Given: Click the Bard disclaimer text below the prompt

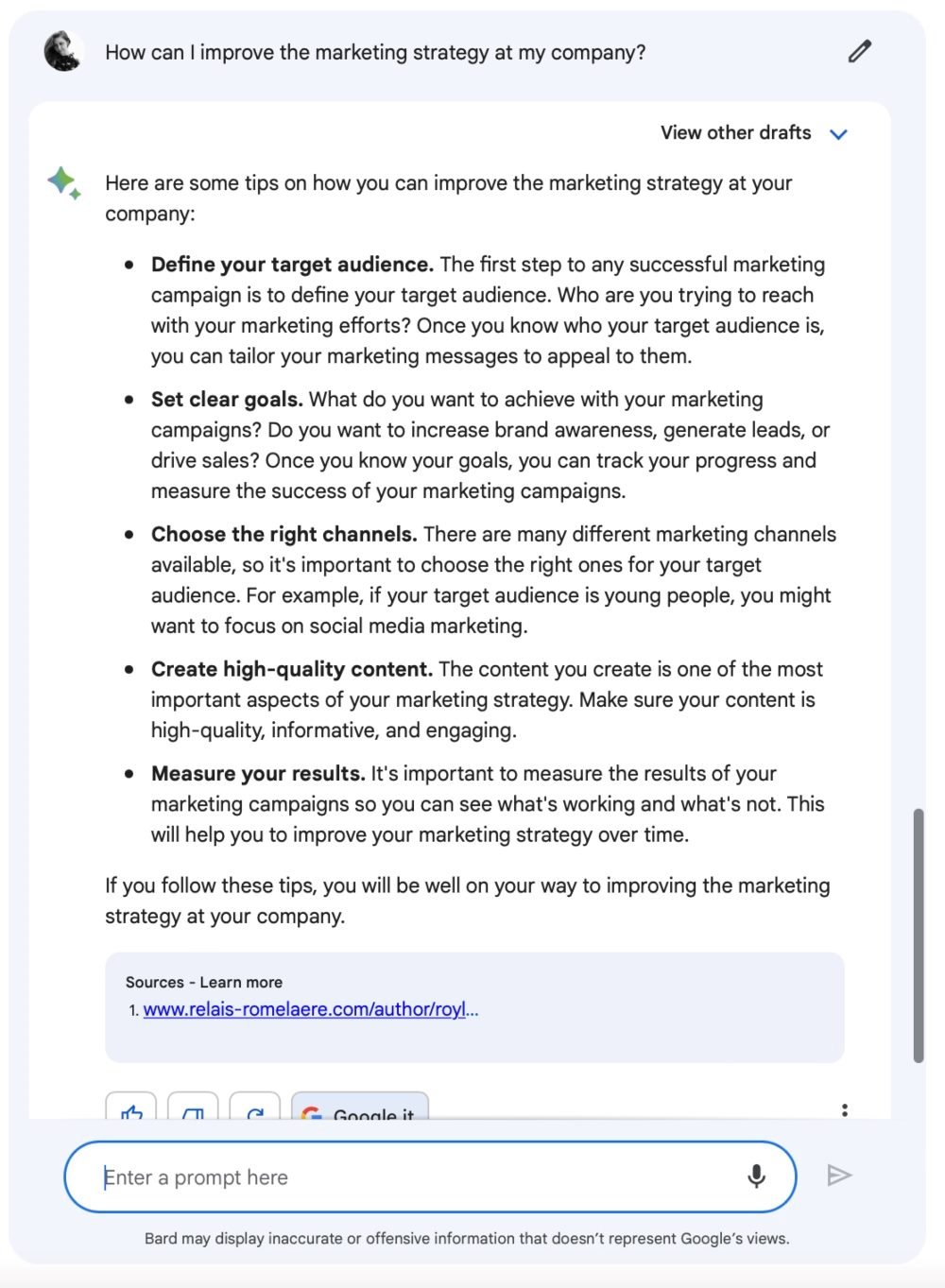Looking at the screenshot, I should 467,1238.
